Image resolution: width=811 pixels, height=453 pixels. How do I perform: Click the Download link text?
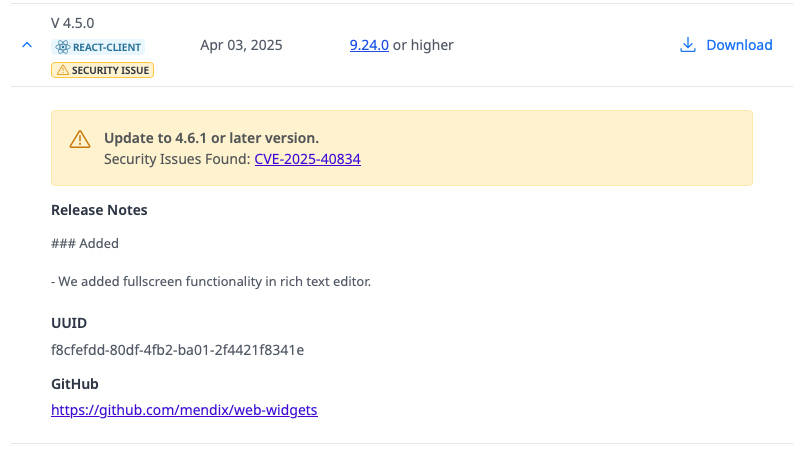coord(739,45)
